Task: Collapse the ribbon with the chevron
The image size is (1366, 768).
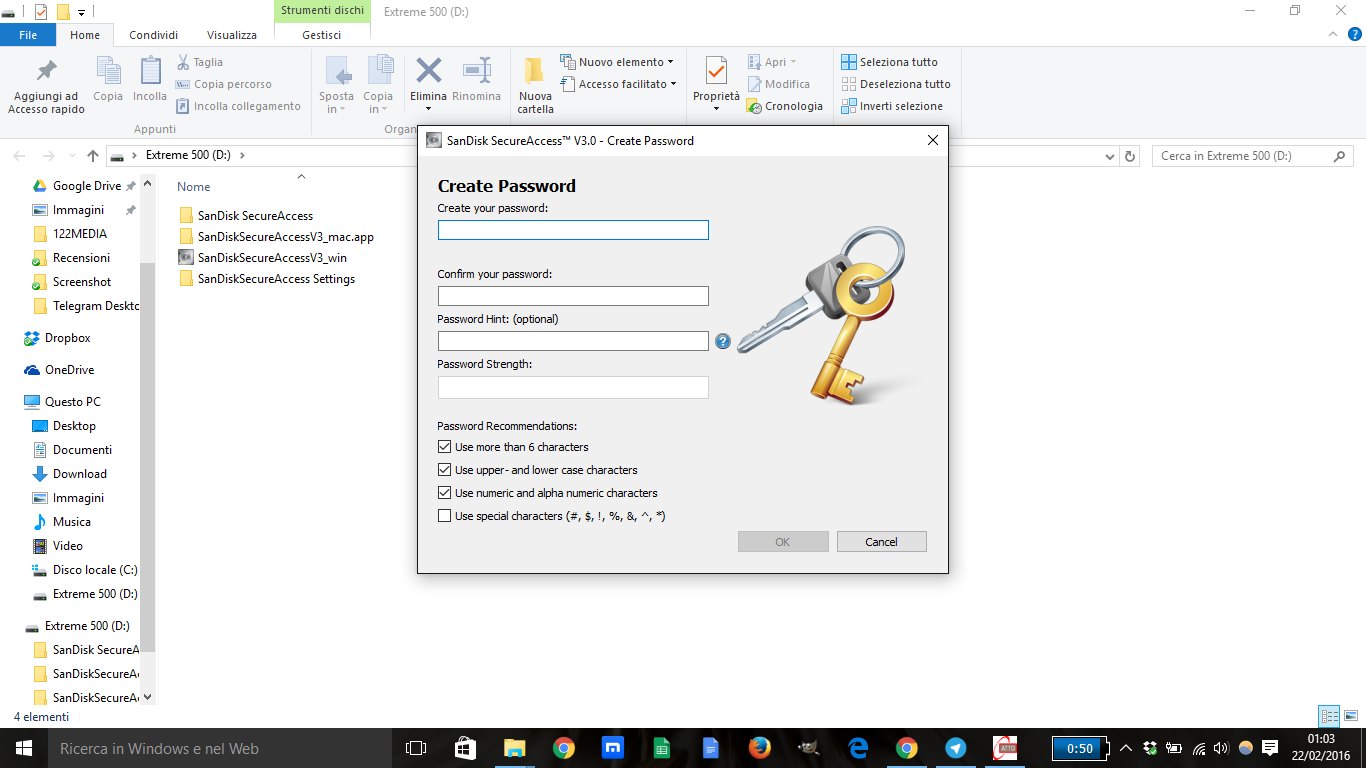Action: (1332, 34)
